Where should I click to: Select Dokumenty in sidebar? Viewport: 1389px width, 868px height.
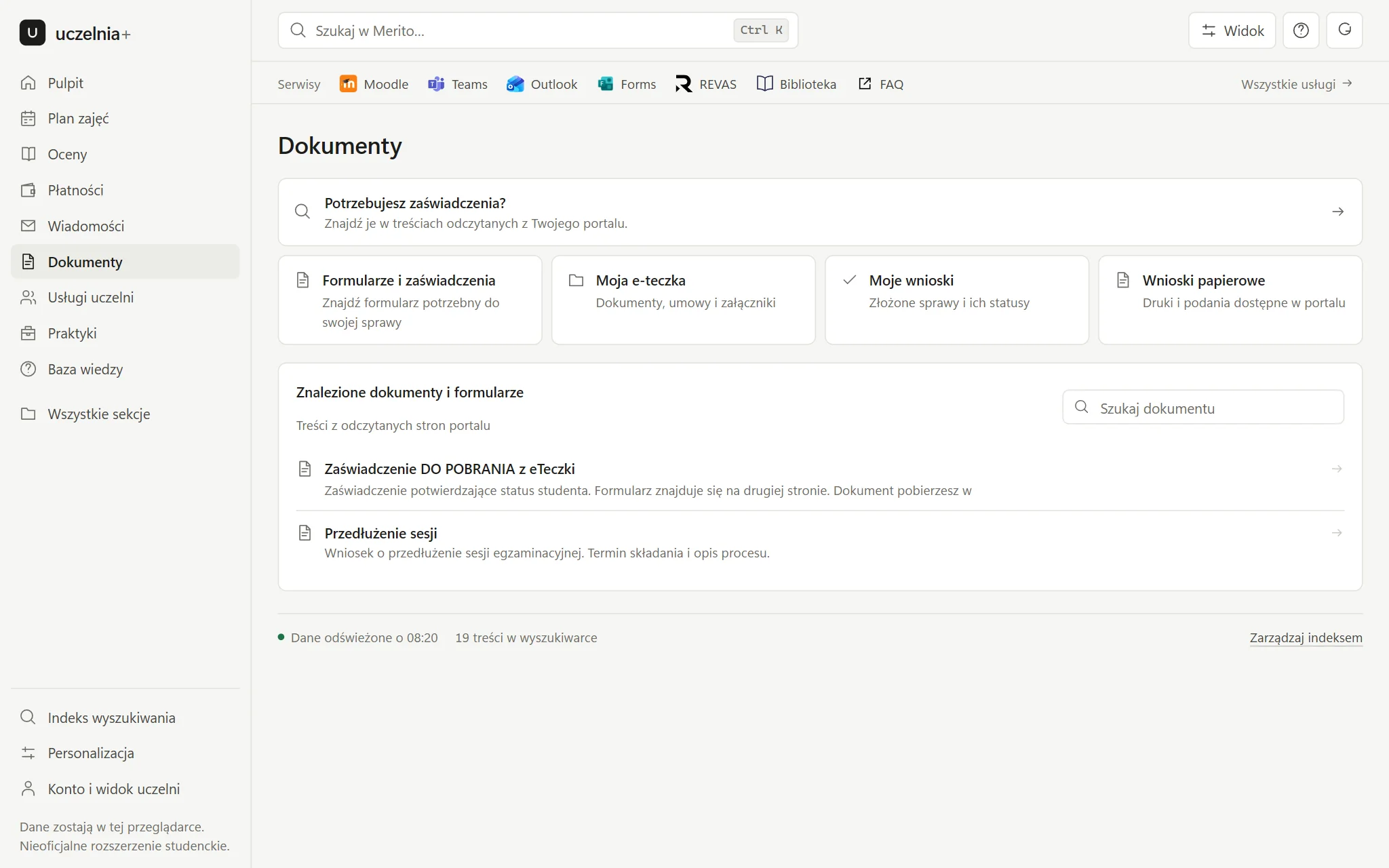125,262
